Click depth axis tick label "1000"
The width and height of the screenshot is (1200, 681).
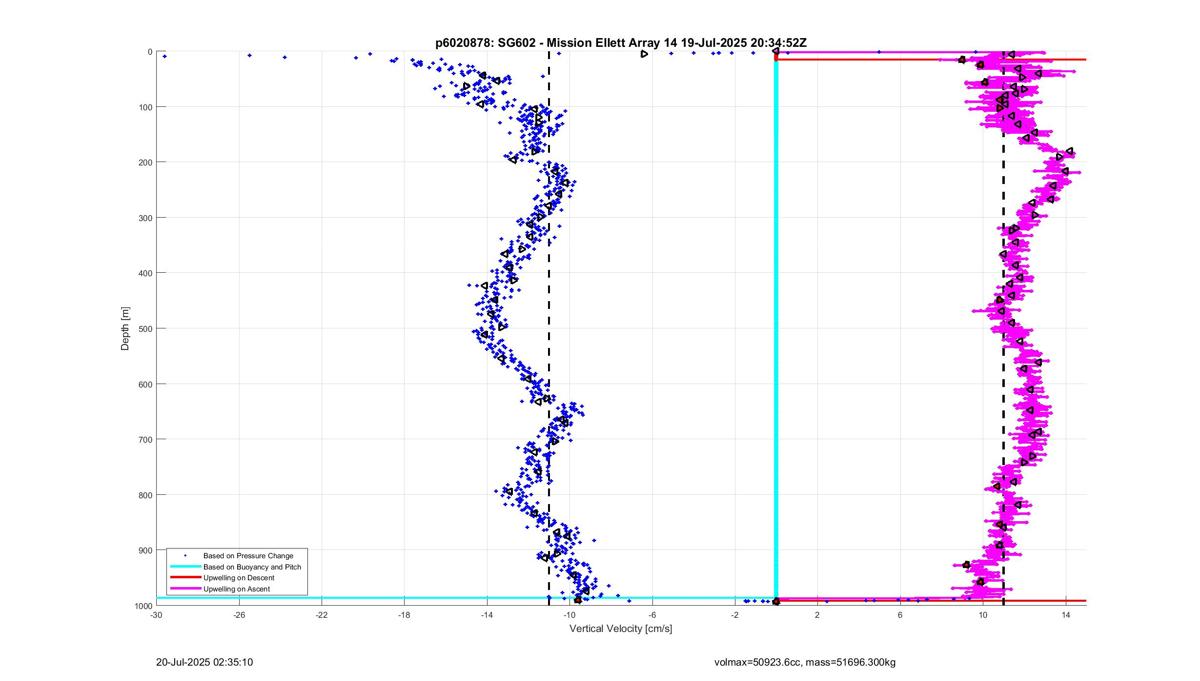142,605
